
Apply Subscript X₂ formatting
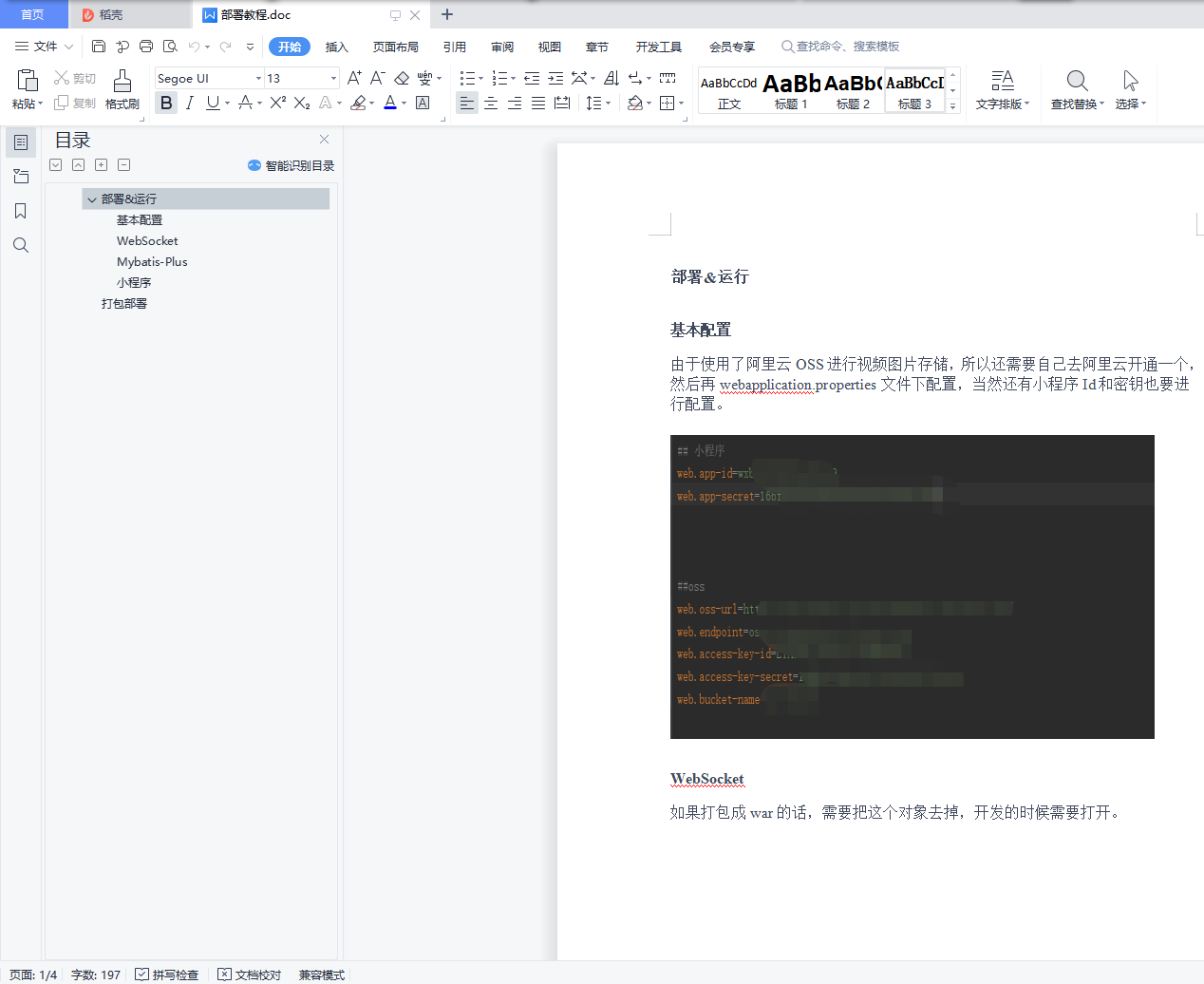pyautogui.click(x=302, y=103)
